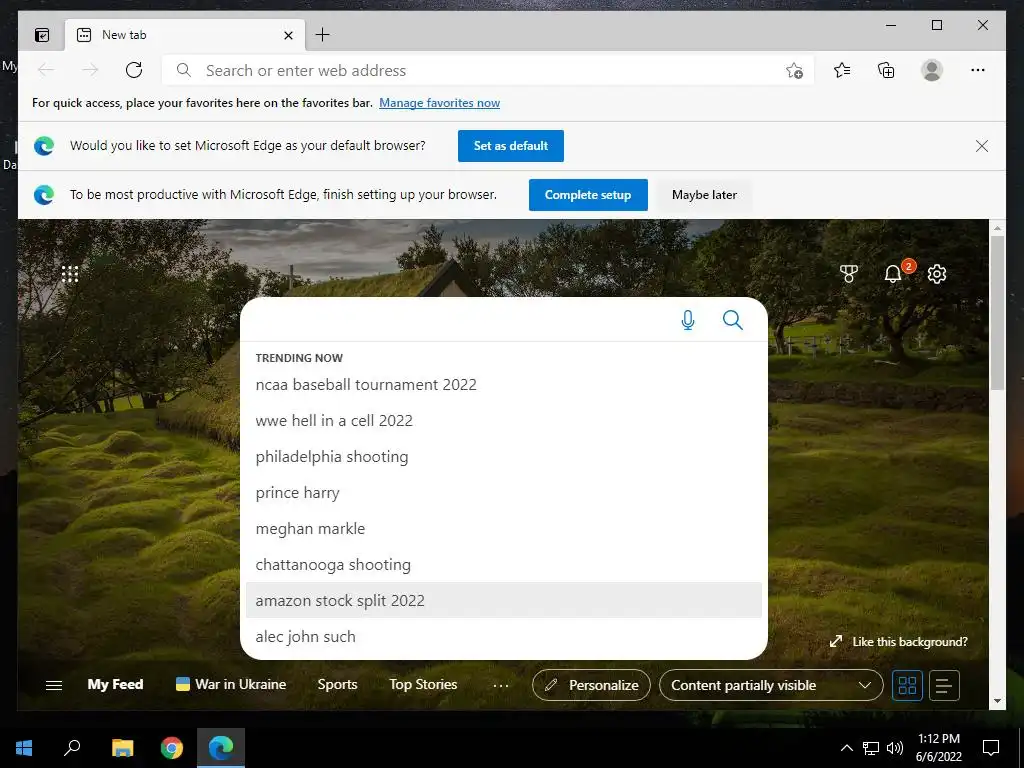Open File Explorer from taskbar
Screen dimensions: 1024x768
(x=122, y=748)
